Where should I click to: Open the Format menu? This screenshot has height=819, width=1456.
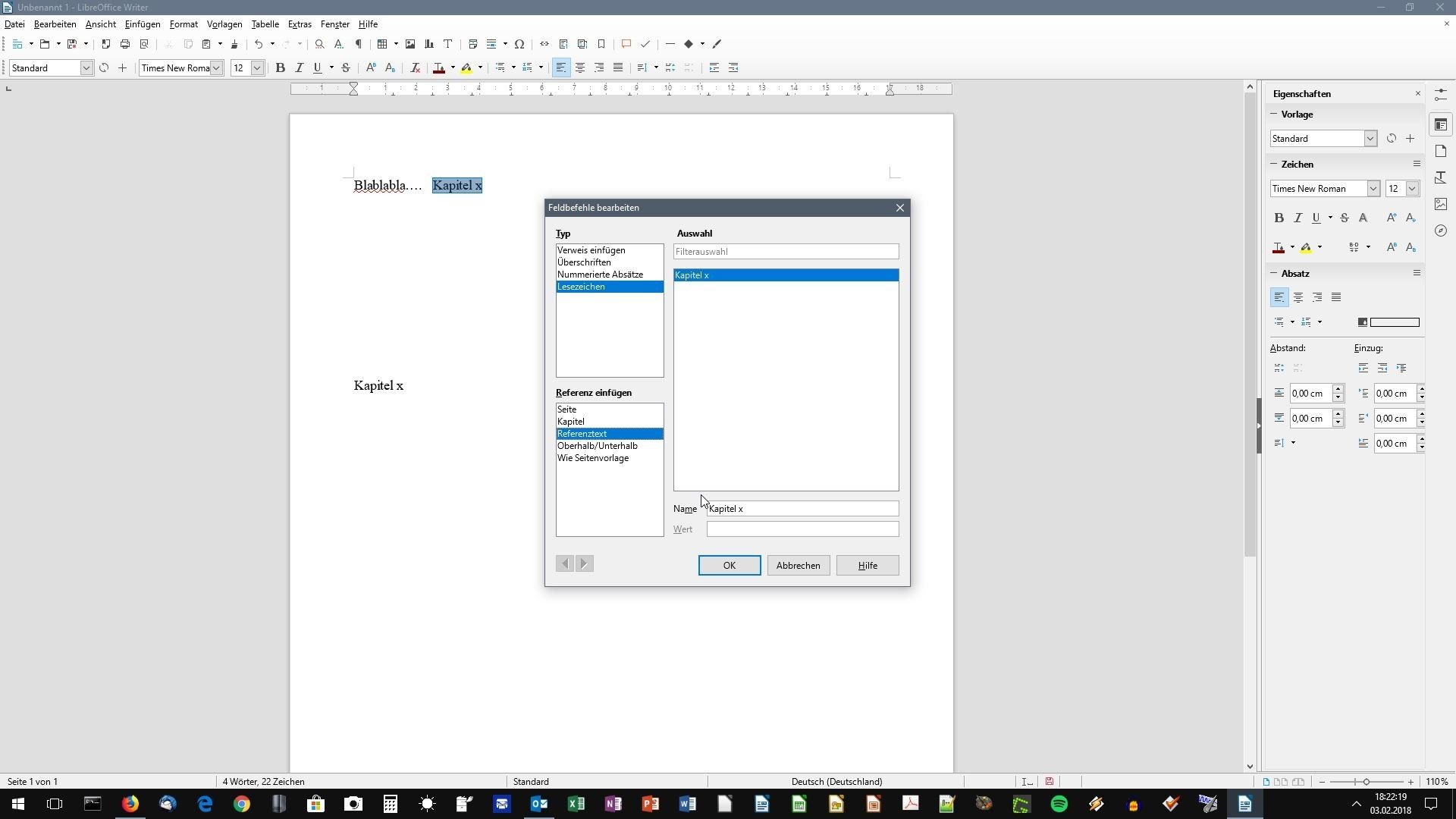pyautogui.click(x=184, y=24)
